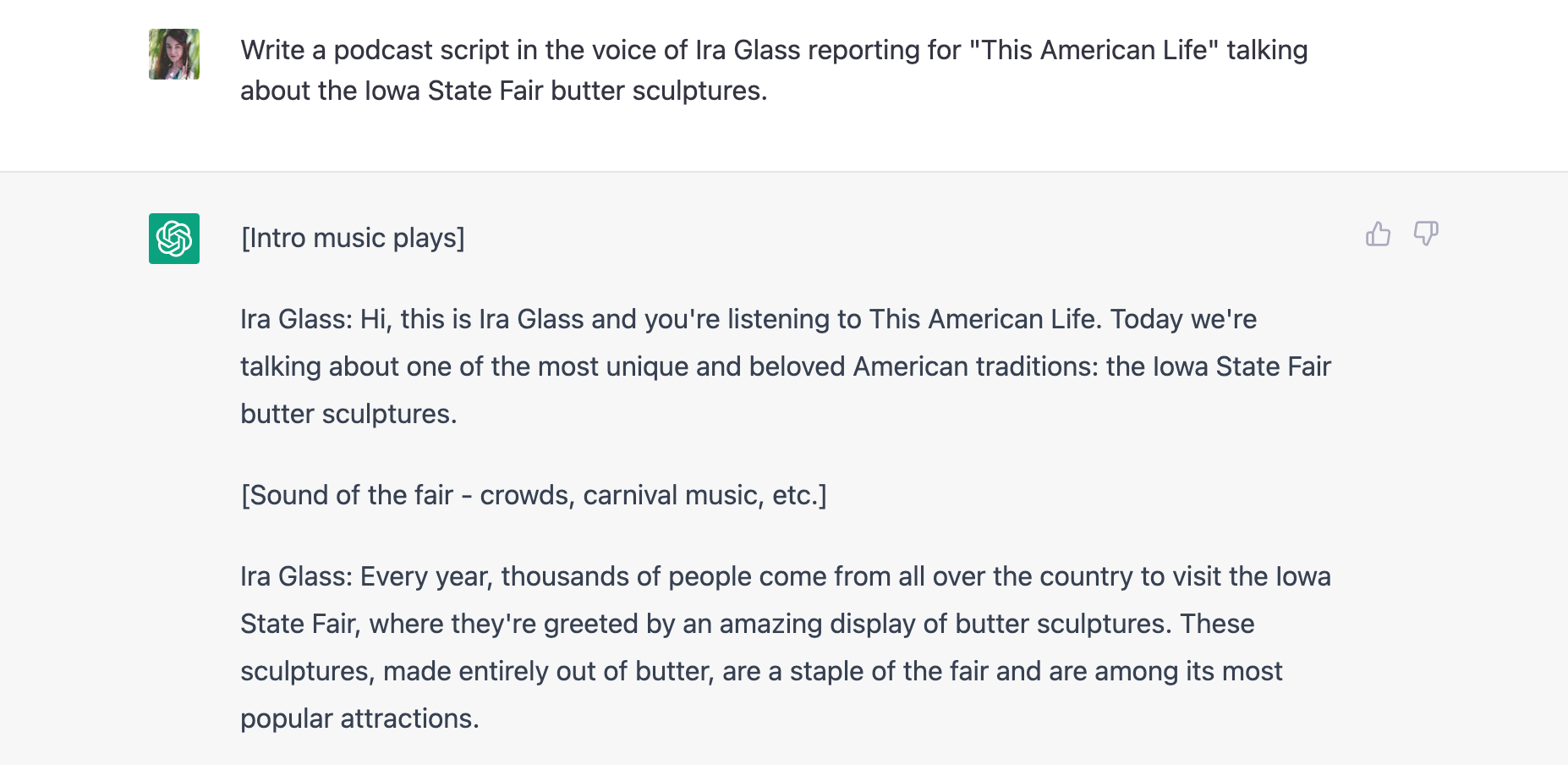Click the user's profile photo avatar

click(x=174, y=54)
